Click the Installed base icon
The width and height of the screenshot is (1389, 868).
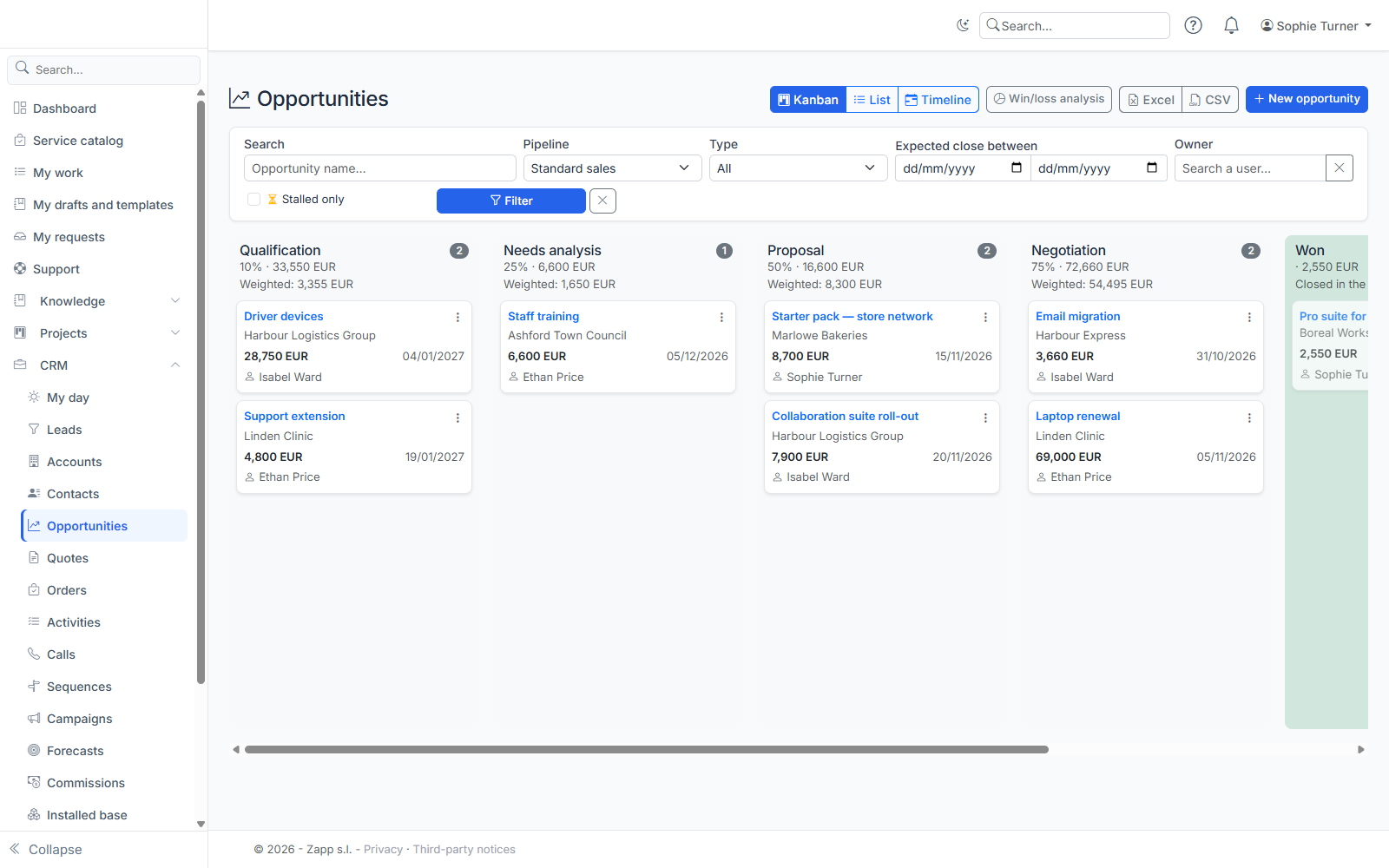(34, 814)
